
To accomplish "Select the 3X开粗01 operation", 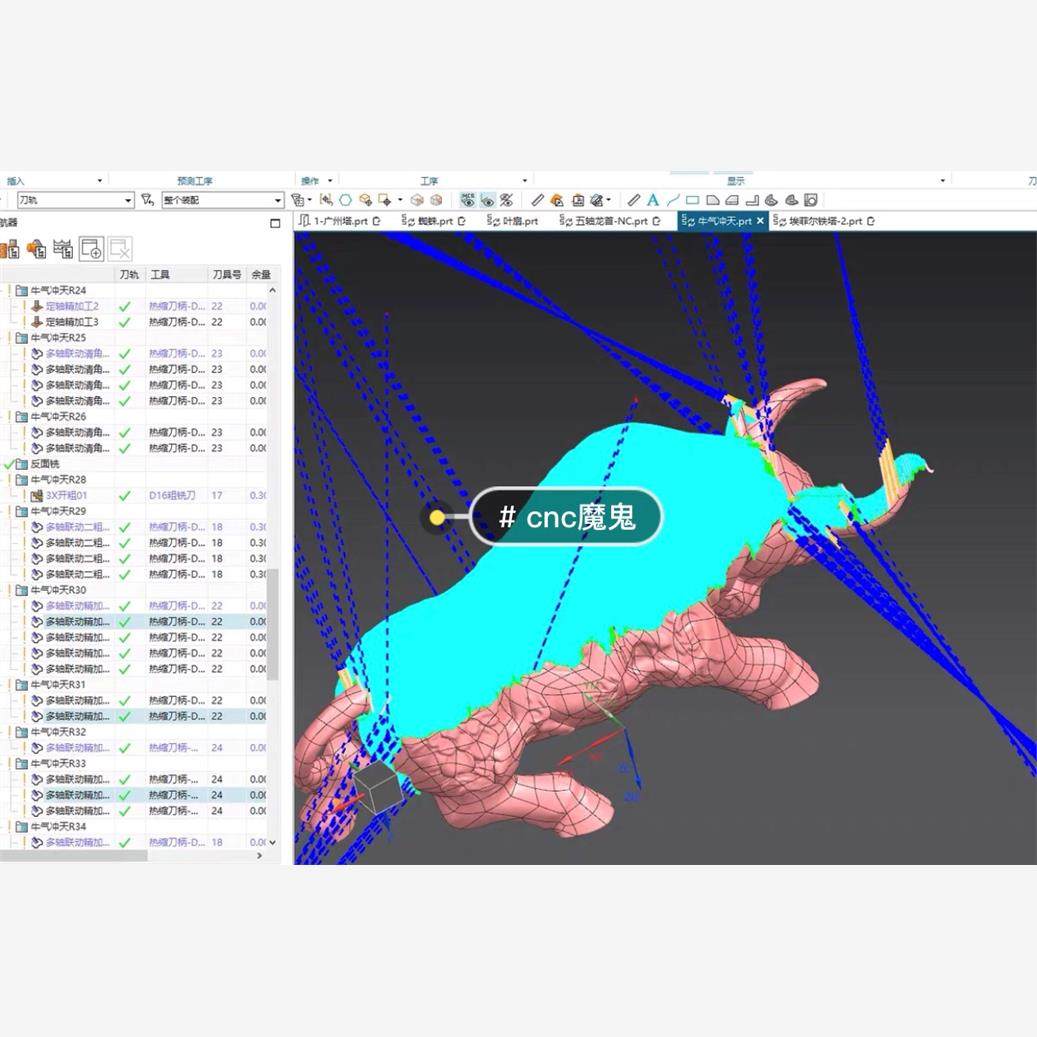I will pos(66,495).
